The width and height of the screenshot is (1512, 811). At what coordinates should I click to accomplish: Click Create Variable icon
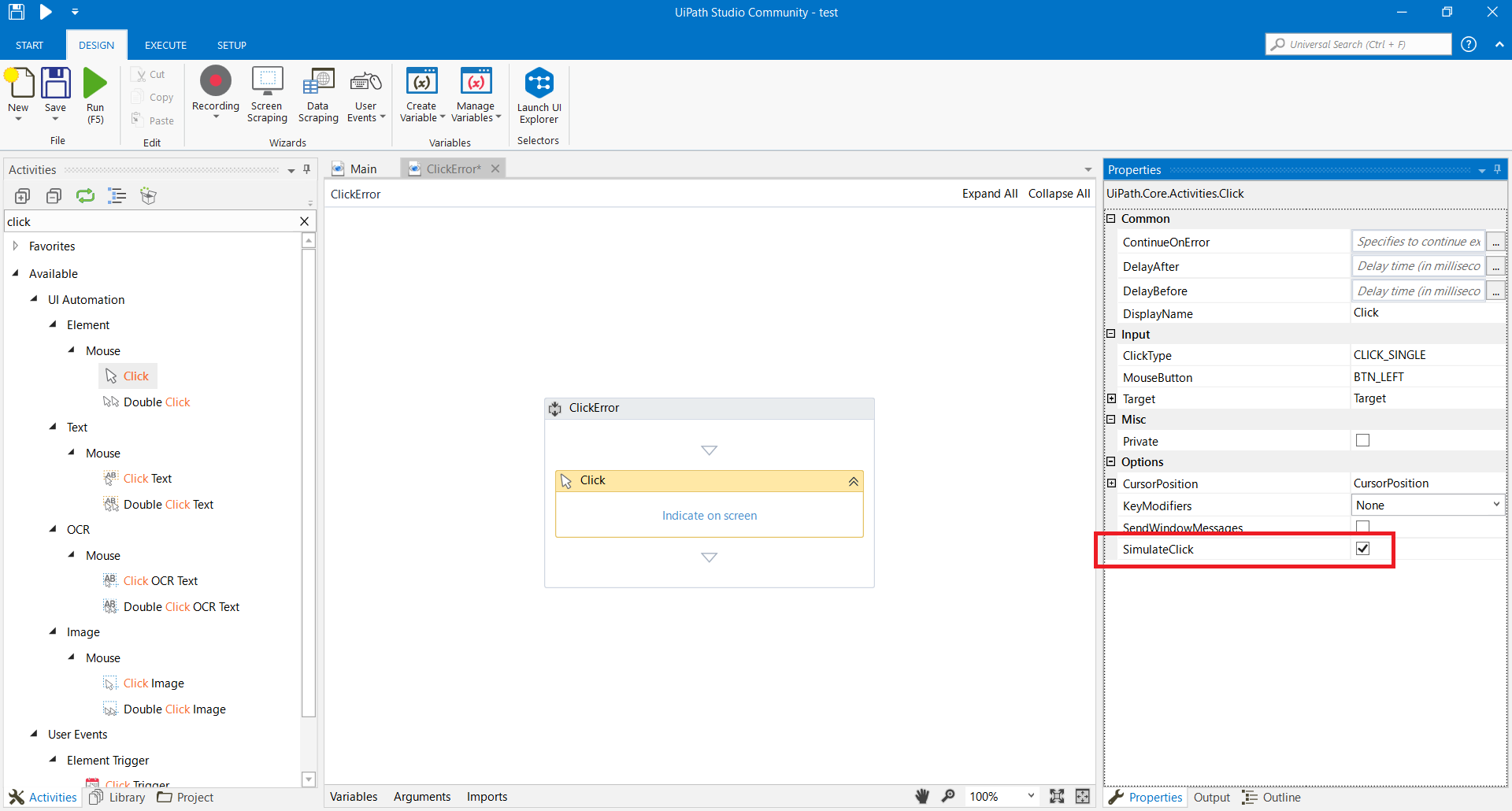point(422,81)
